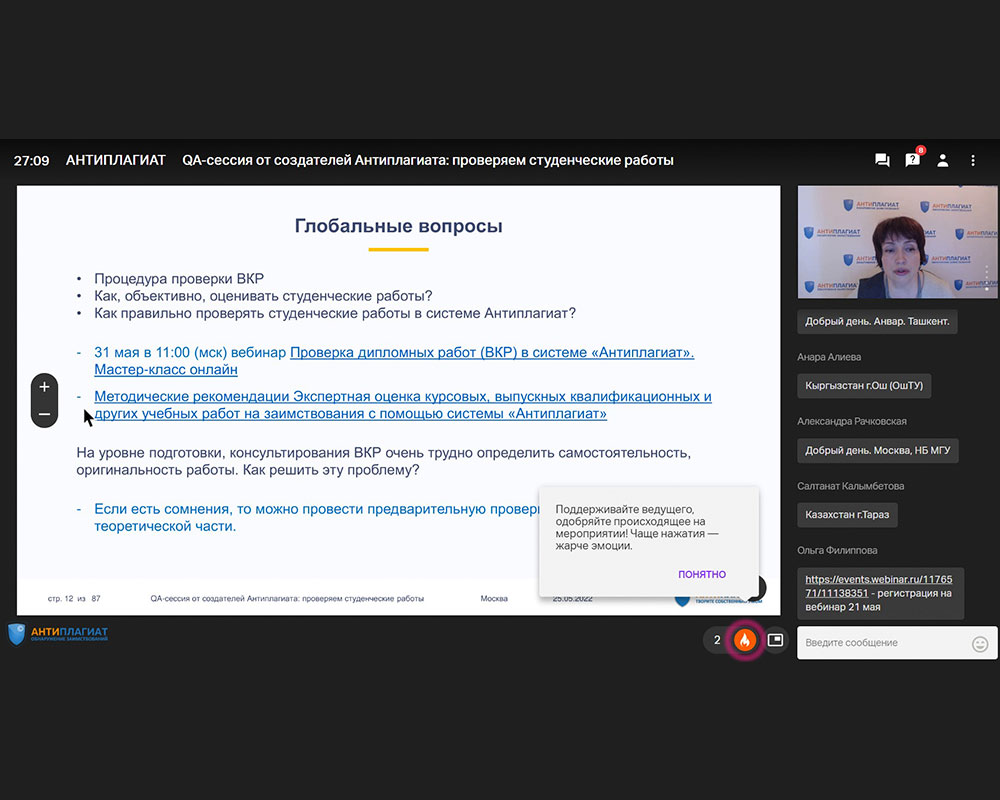
Task: Click the bullet 'Как, объективно, оценивать студенческие работы?'
Action: pyautogui.click(x=263, y=296)
